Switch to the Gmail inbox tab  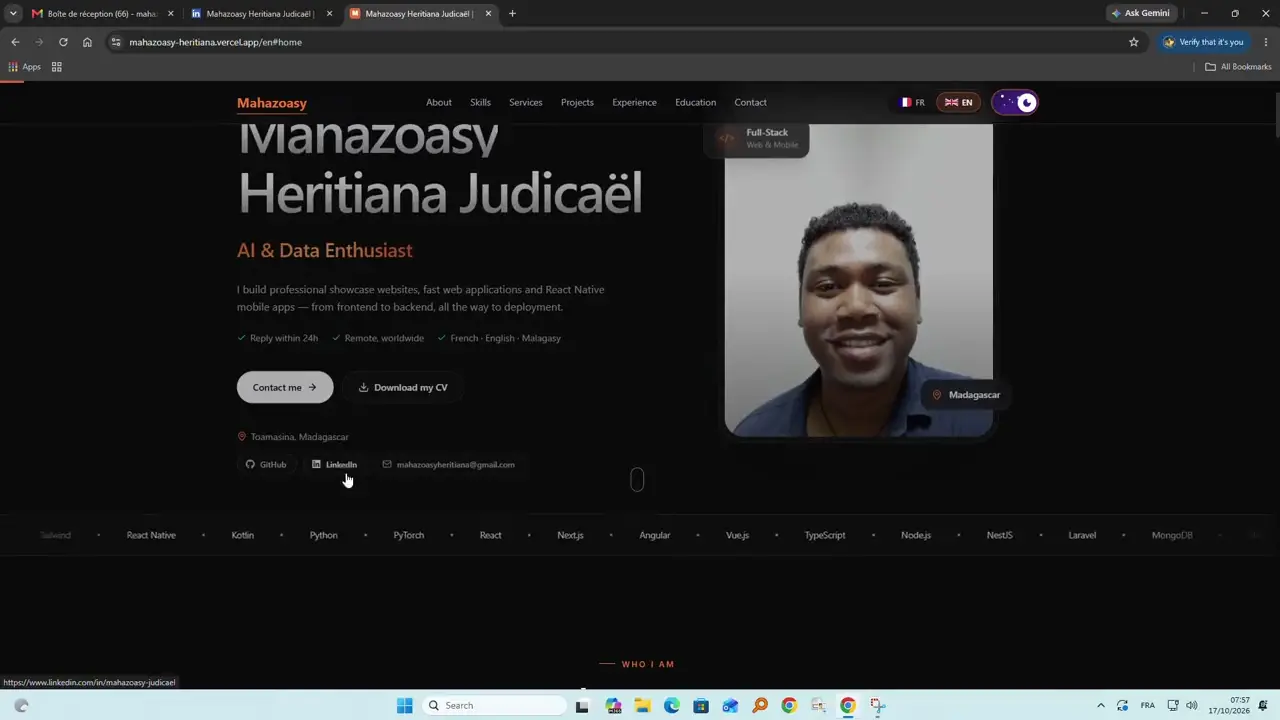coord(102,14)
